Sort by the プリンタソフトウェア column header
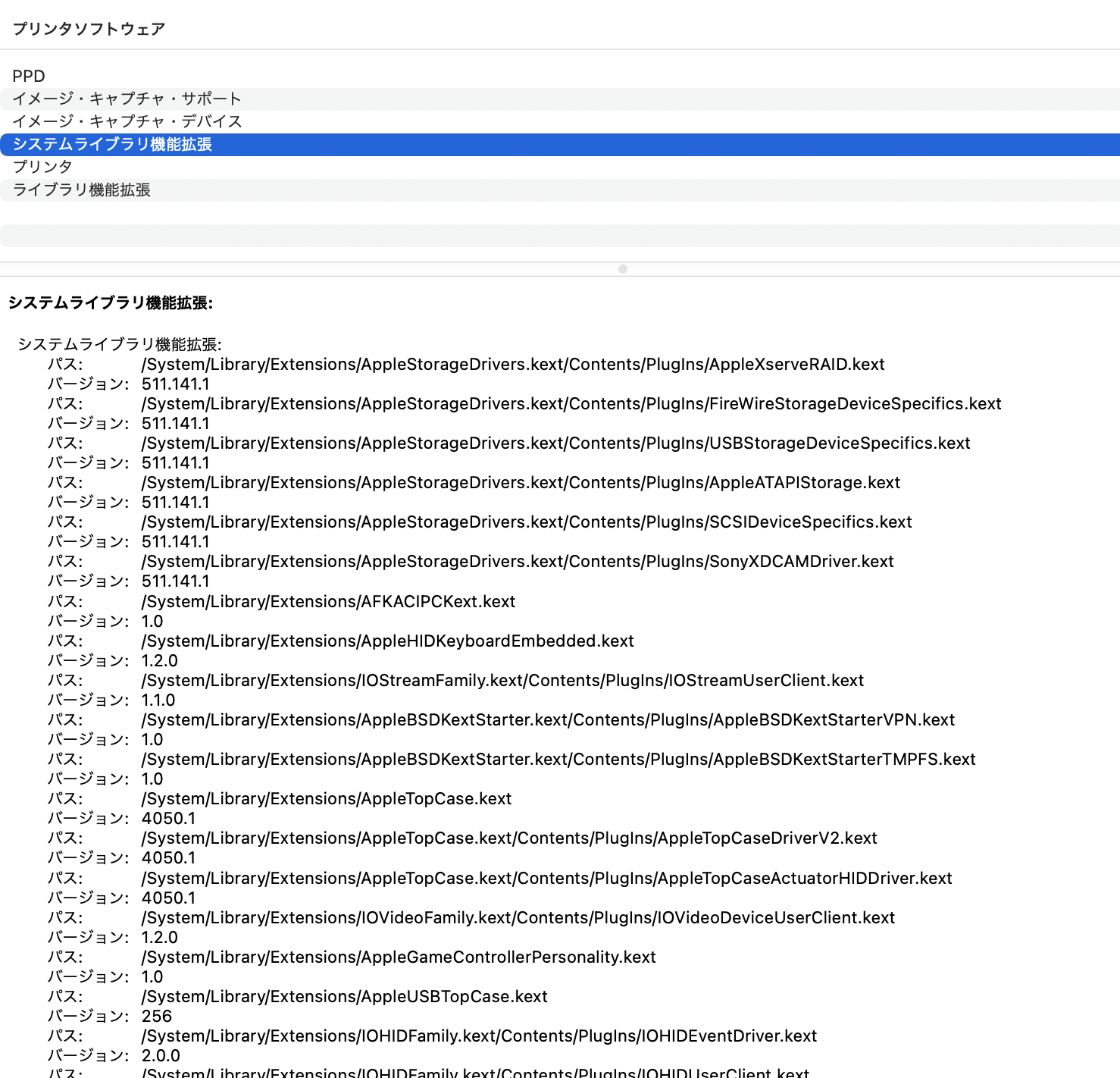The width and height of the screenshot is (1120, 1078). pyautogui.click(x=89, y=29)
